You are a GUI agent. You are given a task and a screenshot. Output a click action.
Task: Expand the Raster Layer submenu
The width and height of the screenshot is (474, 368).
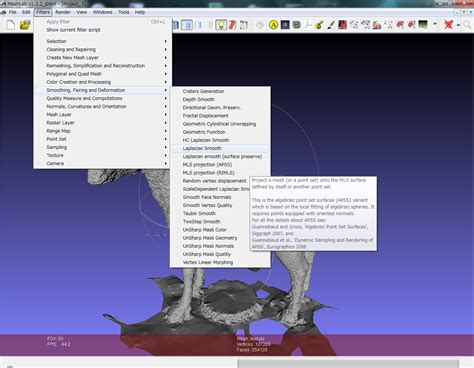(x=103, y=123)
